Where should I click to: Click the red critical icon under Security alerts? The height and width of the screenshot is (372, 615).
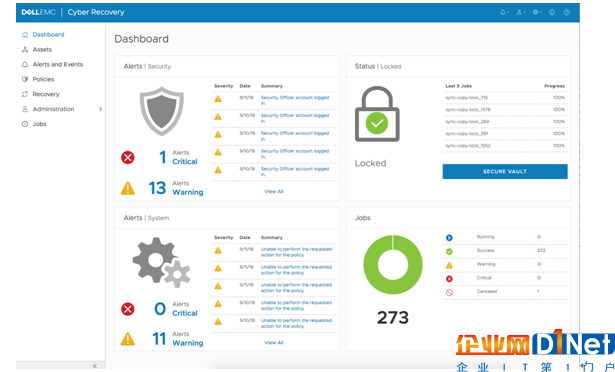click(x=127, y=157)
